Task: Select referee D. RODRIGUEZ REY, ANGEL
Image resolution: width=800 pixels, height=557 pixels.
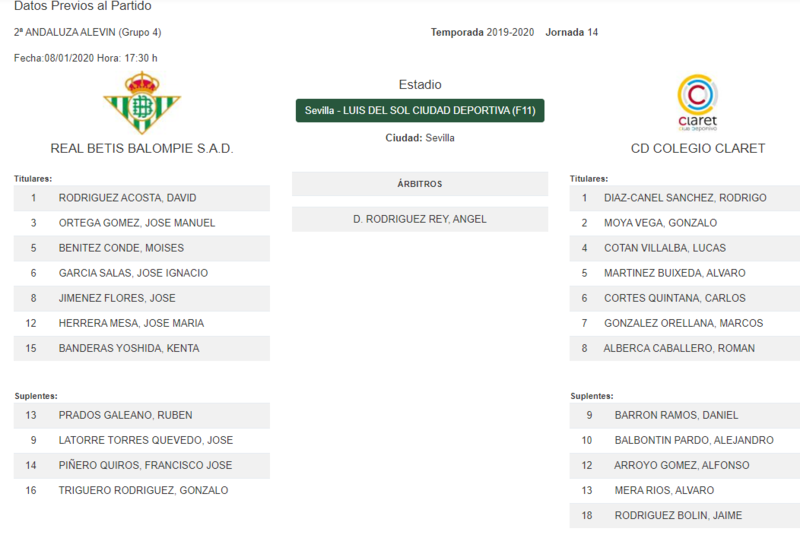Action: [x=420, y=219]
